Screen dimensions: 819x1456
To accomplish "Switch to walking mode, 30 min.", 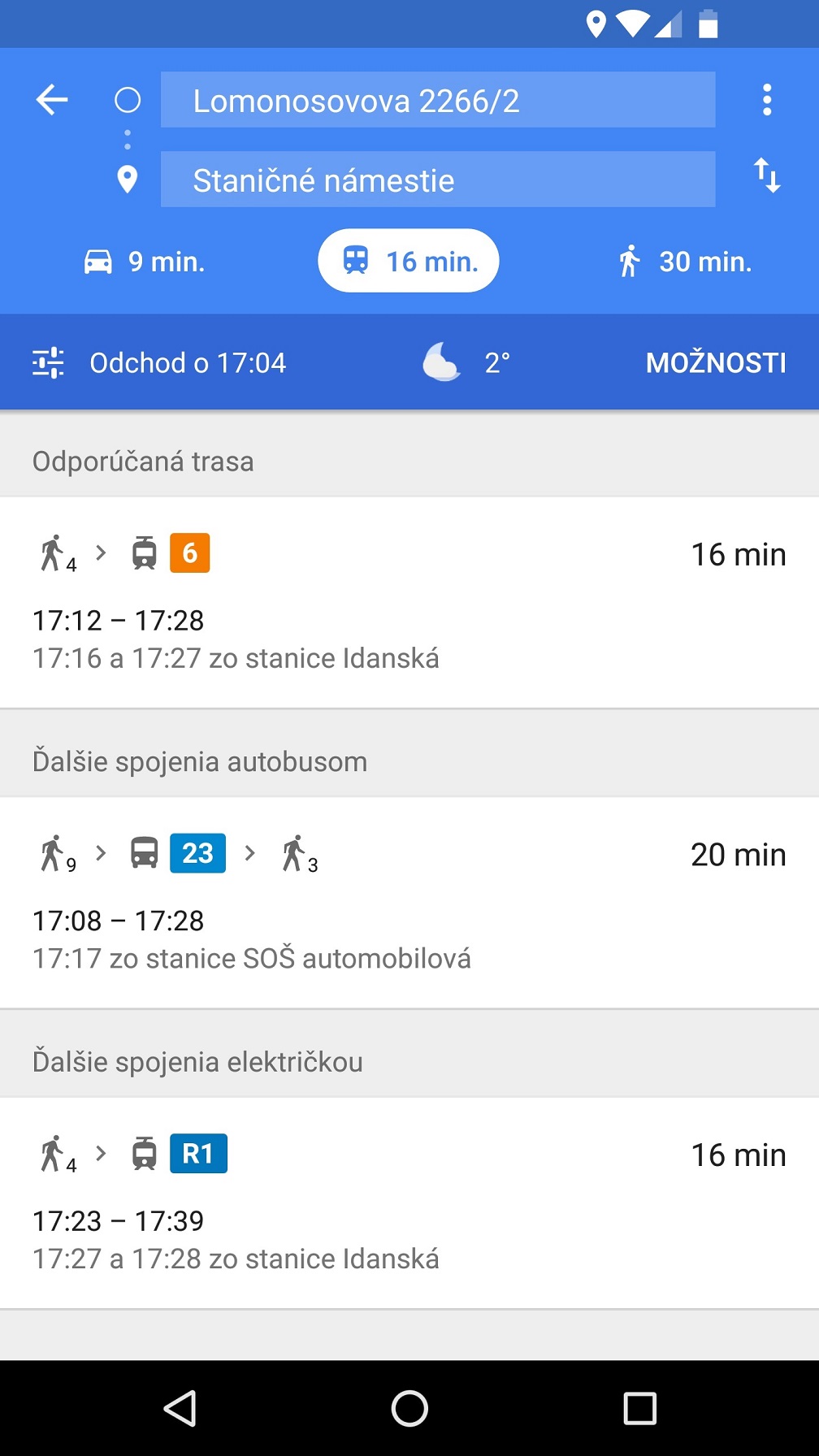I will 684,262.
